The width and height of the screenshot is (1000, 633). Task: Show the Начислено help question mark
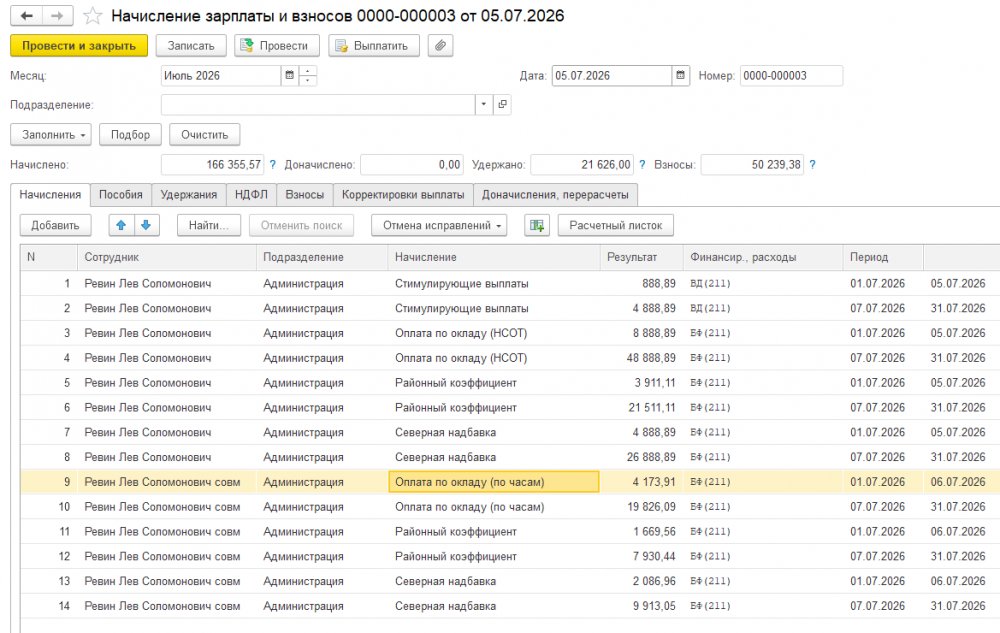[273, 164]
